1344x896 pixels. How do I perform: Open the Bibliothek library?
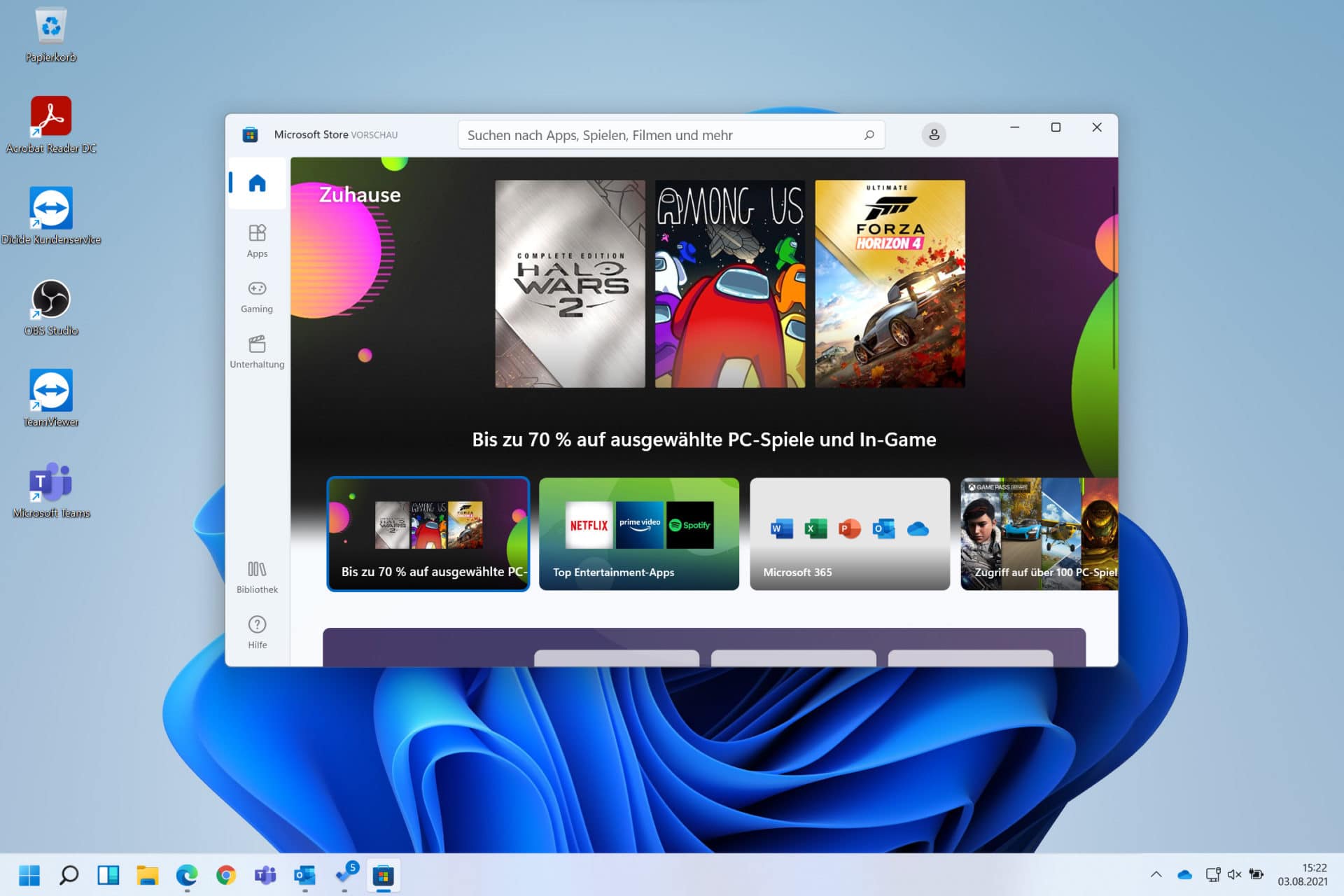click(257, 577)
